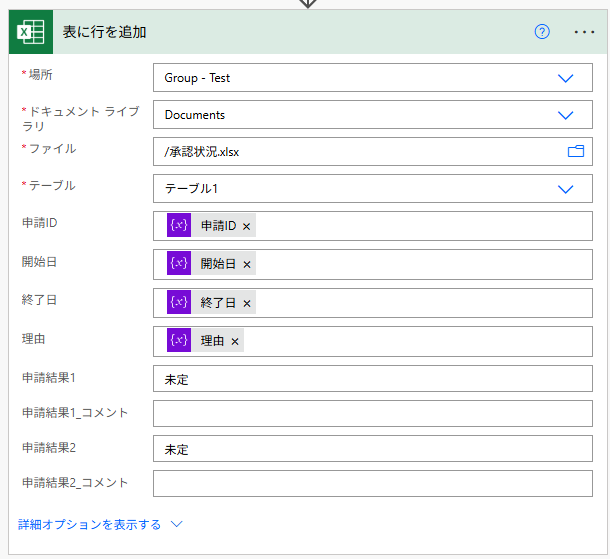The image size is (610, 559).
Task: Remove the 申請ID dynamic token
Action: (x=246, y=226)
